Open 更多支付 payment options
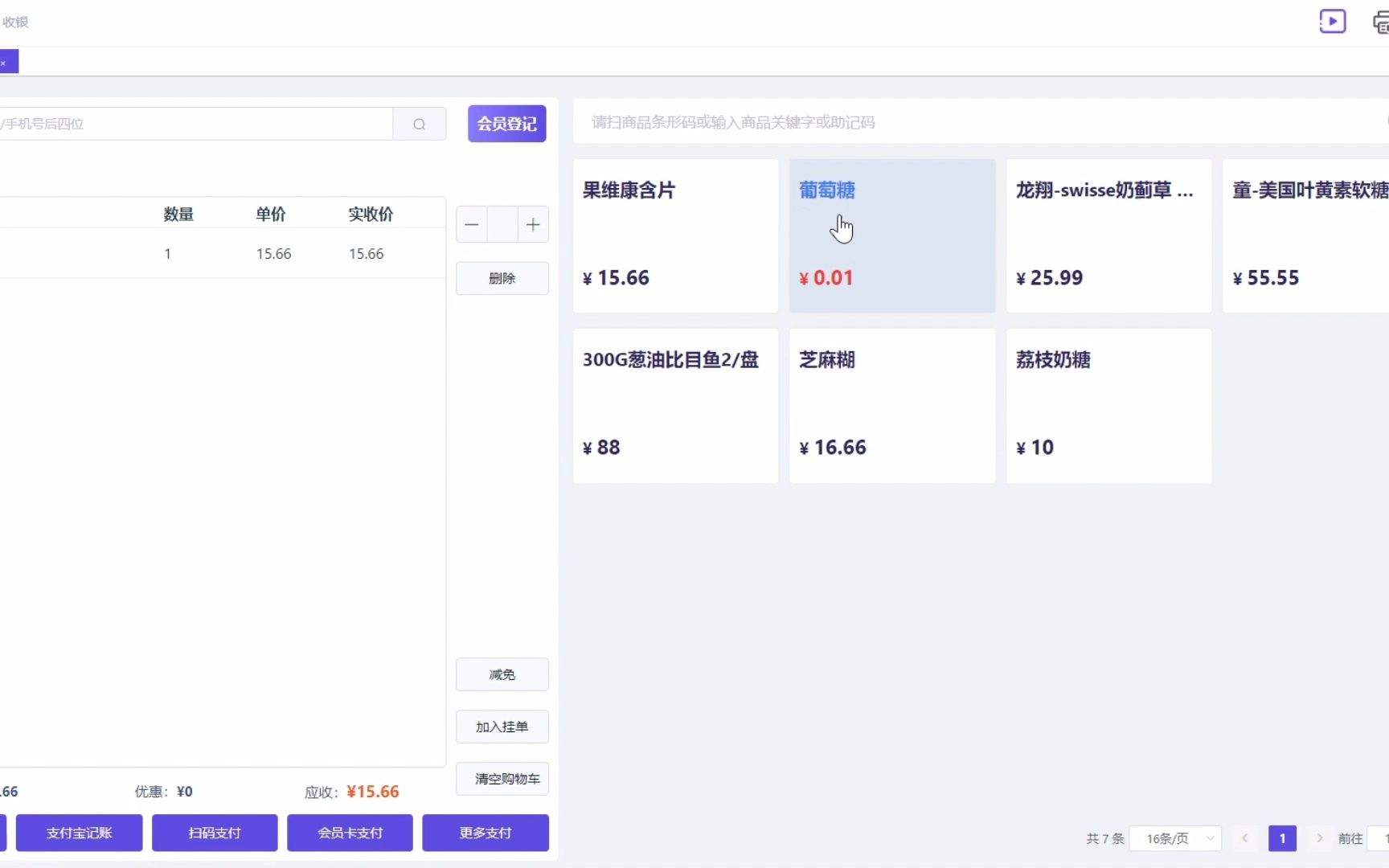This screenshot has width=1389, height=868. (486, 833)
